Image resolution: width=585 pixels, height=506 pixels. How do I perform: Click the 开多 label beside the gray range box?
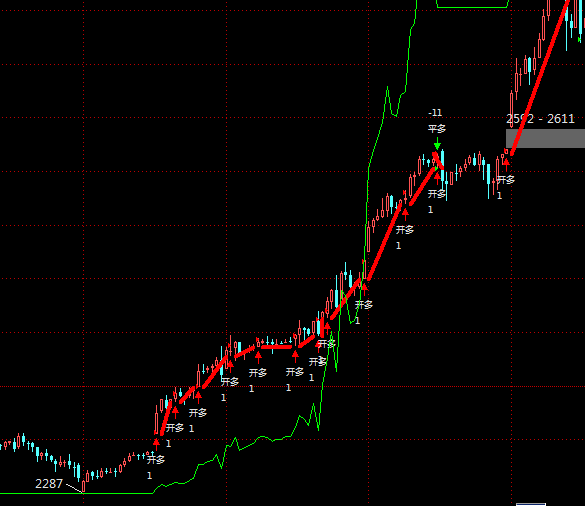pyautogui.click(x=506, y=180)
